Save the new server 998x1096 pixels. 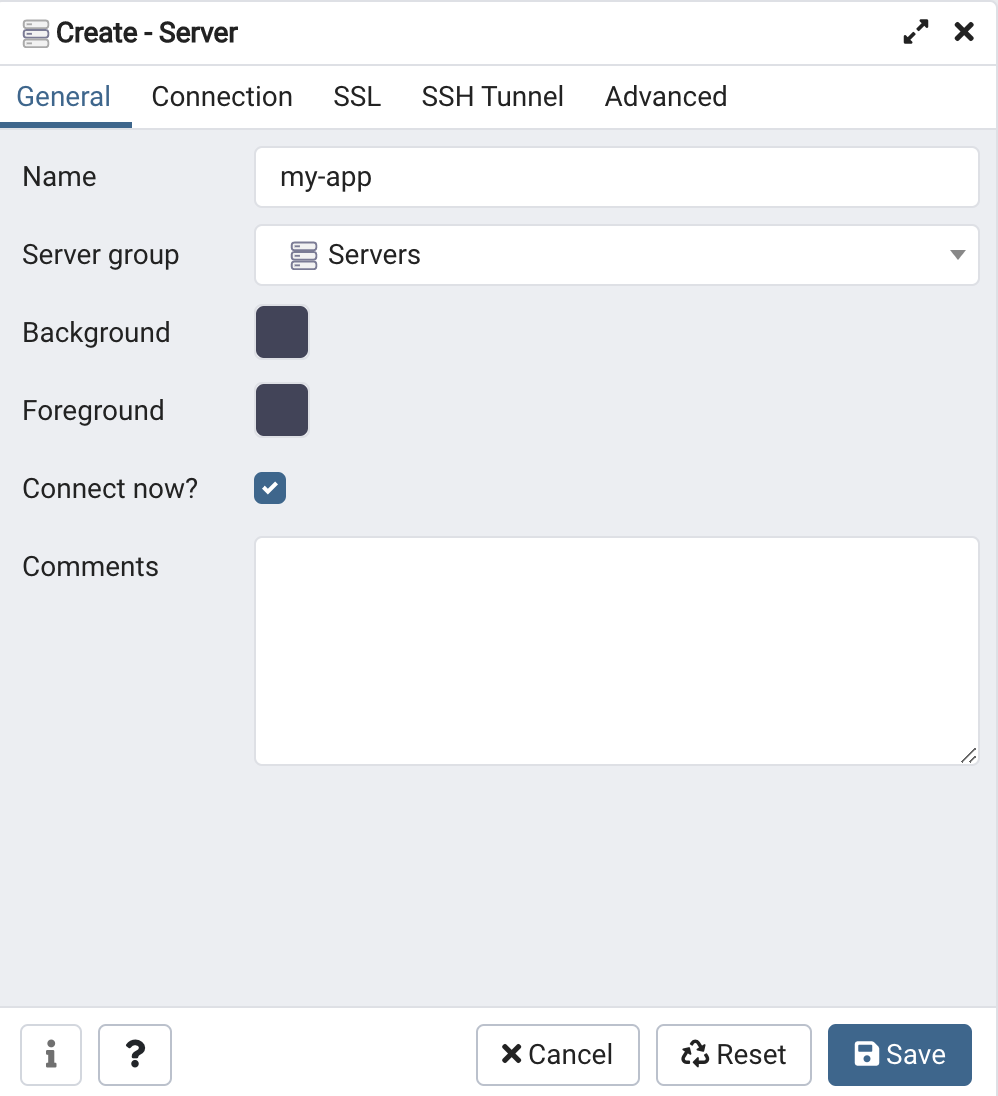pyautogui.click(x=899, y=1054)
